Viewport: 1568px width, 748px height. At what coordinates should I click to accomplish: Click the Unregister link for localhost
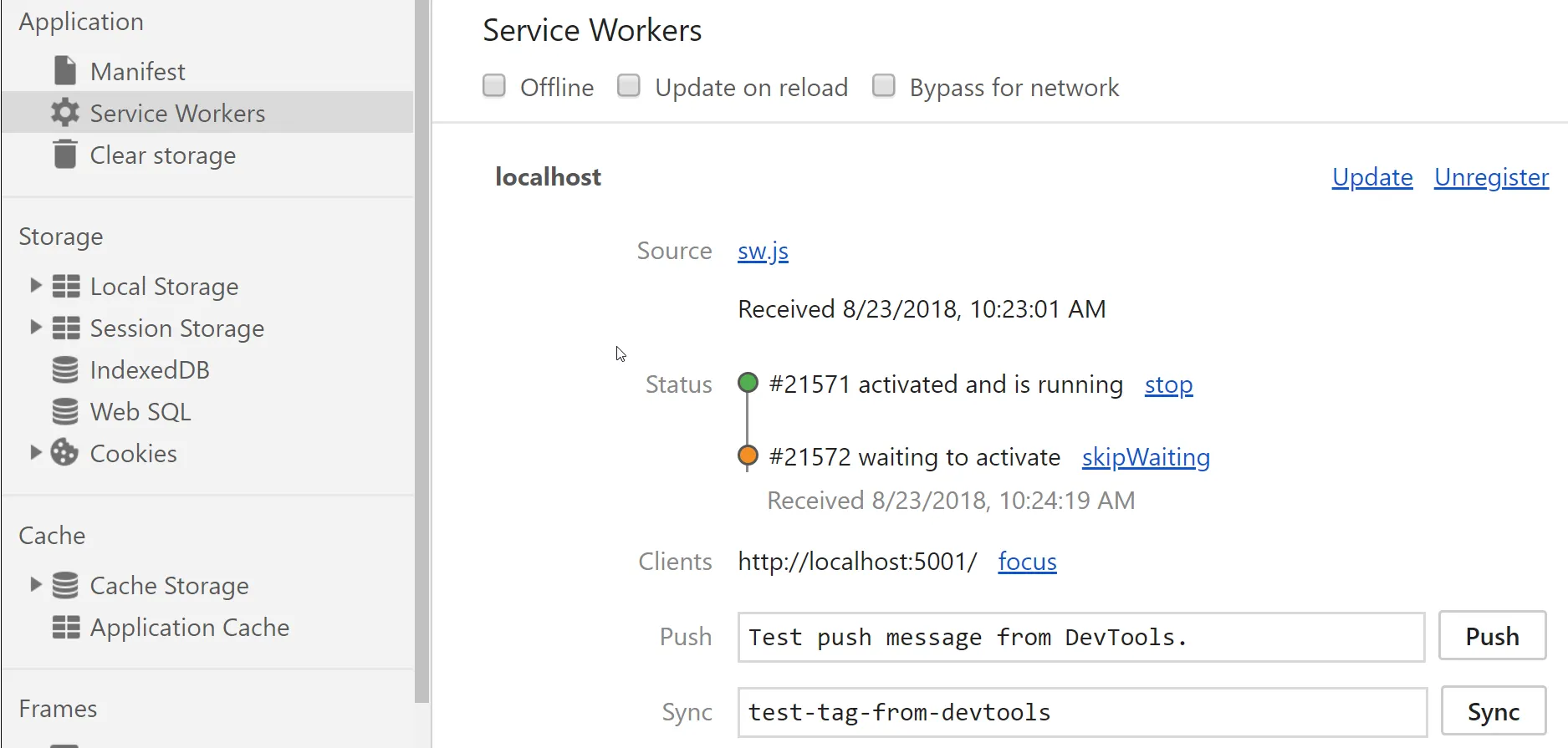click(1491, 177)
